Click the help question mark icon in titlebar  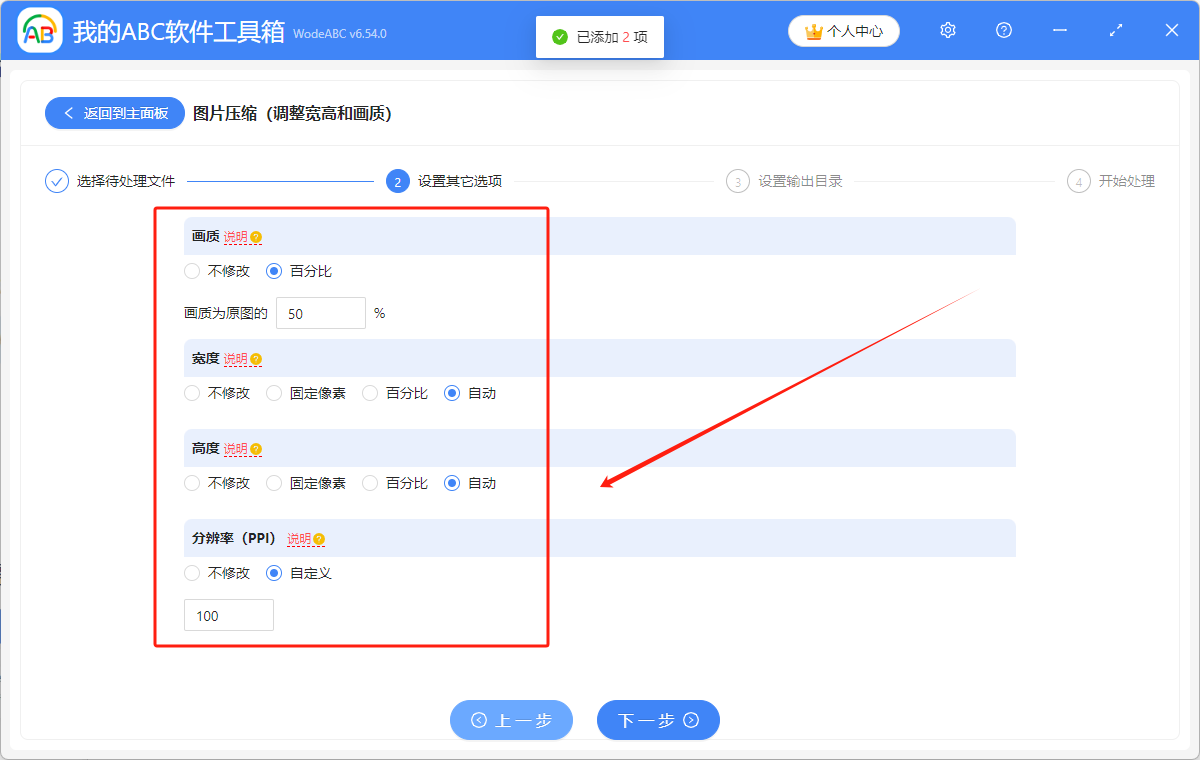coord(1003,30)
